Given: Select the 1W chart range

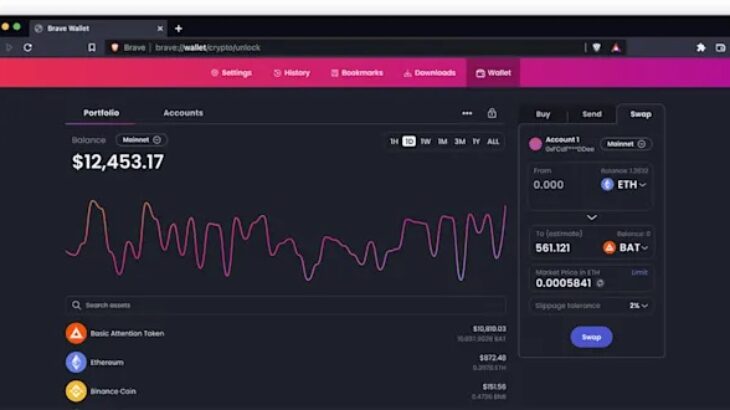Looking at the screenshot, I should tap(426, 141).
